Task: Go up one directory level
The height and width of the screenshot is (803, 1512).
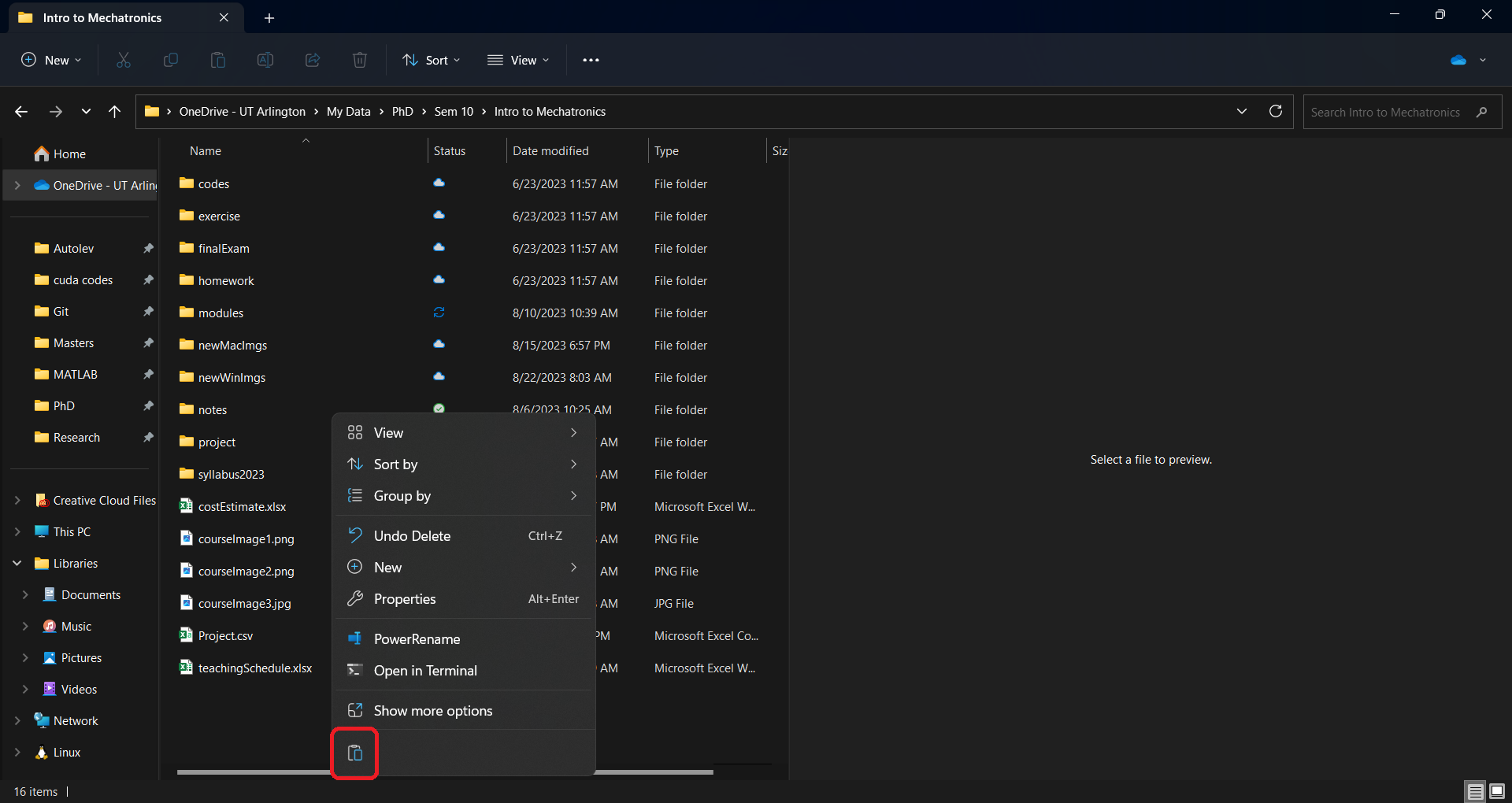Action: 115,112
